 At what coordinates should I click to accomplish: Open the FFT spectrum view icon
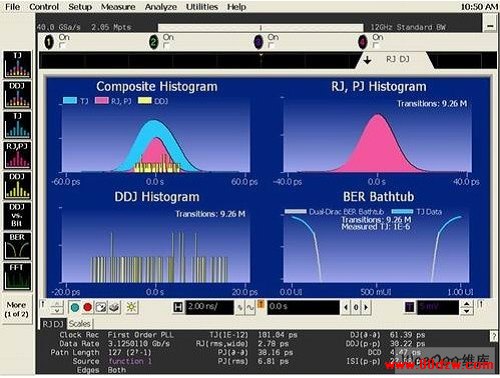pos(17,276)
